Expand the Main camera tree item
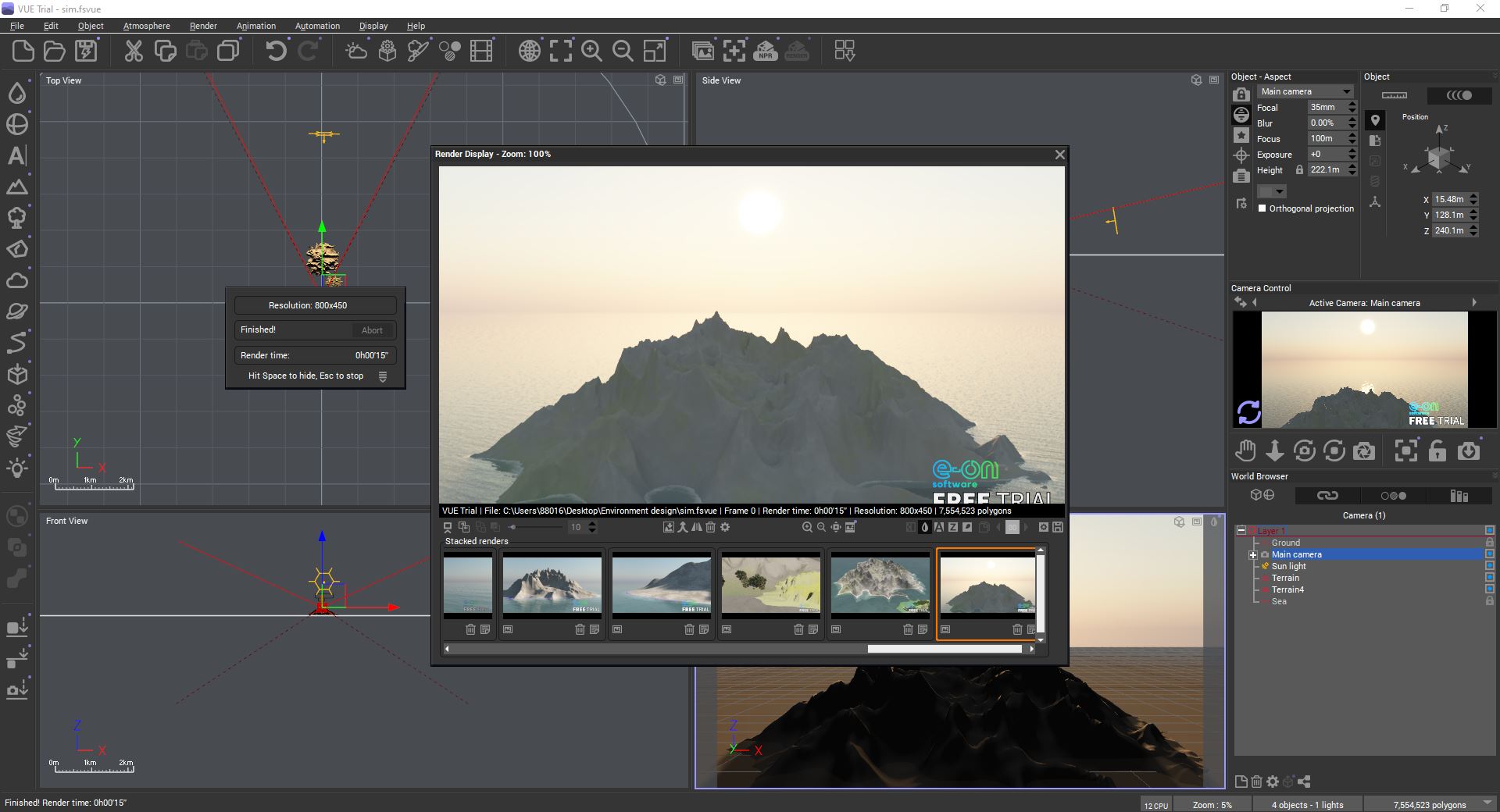This screenshot has height=812, width=1500. point(1253,555)
